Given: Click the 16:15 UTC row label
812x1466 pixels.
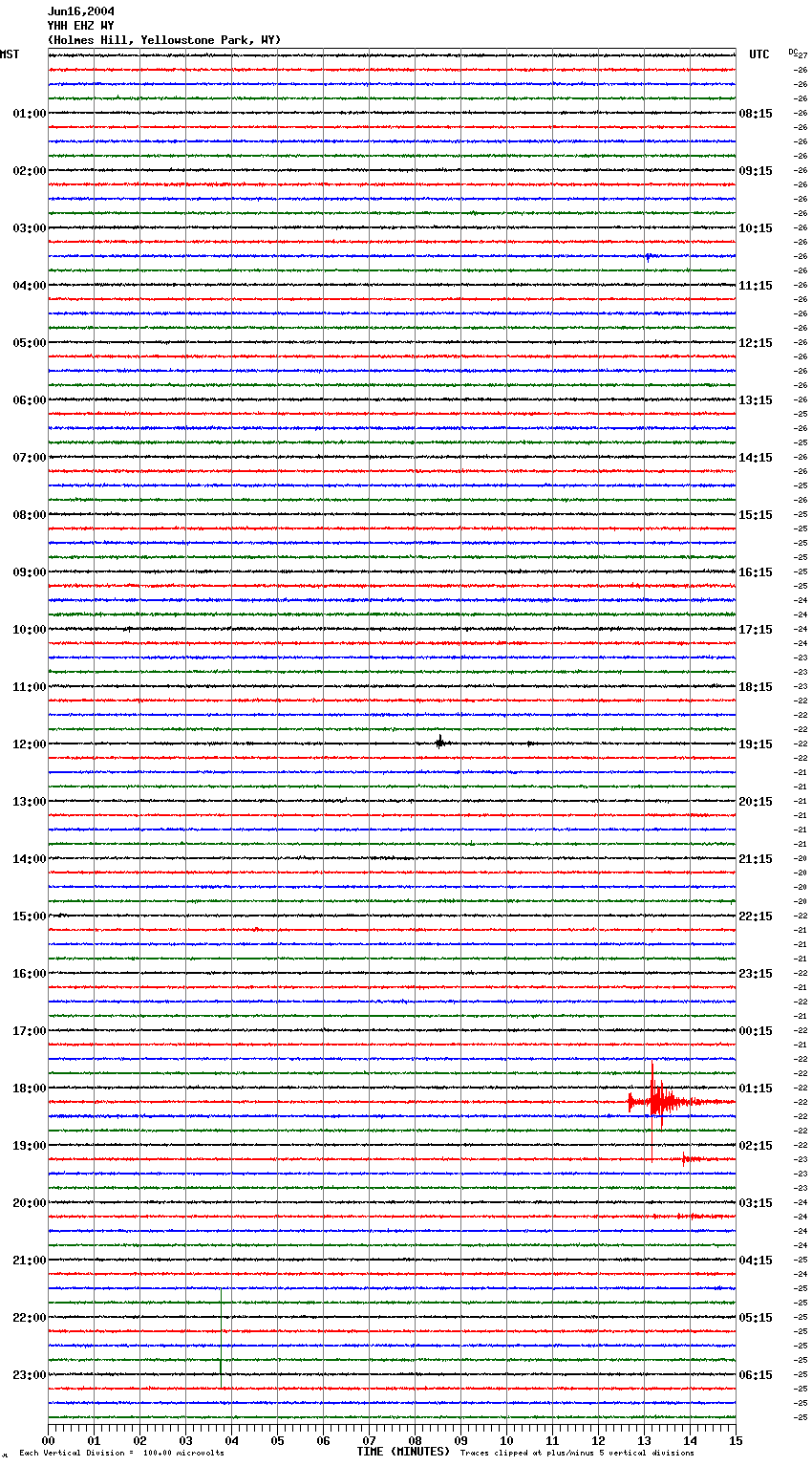Looking at the screenshot, I should pos(756,572).
